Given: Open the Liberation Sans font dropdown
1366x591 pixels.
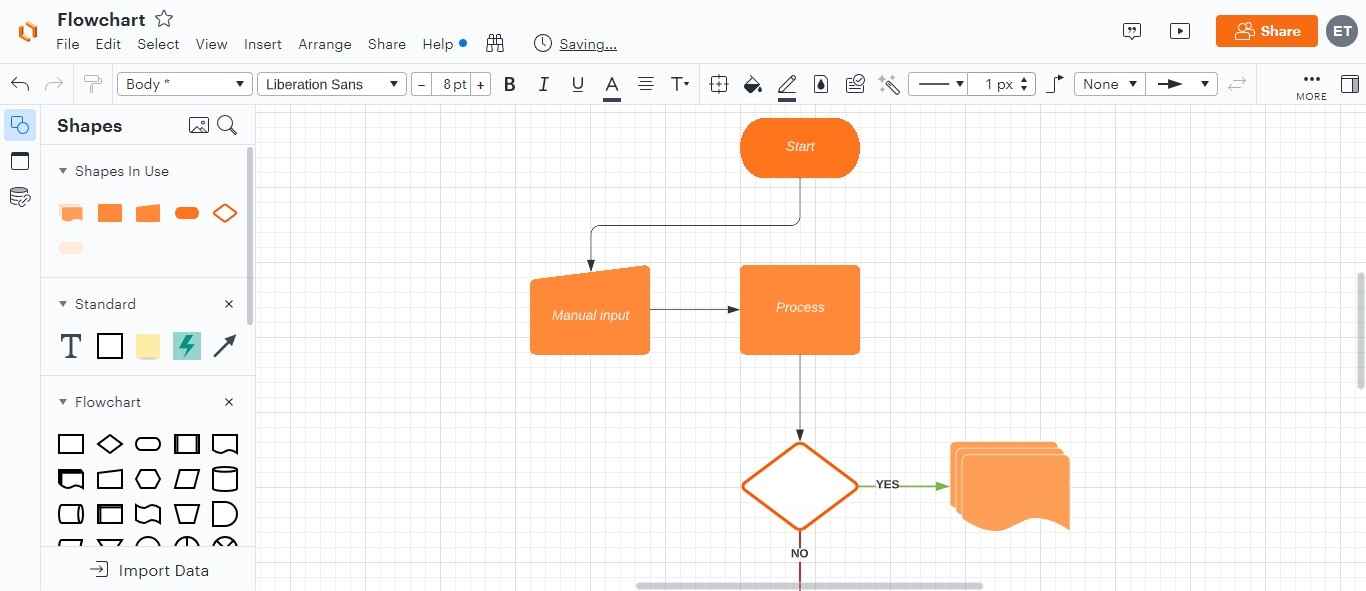Looking at the screenshot, I should pyautogui.click(x=331, y=84).
